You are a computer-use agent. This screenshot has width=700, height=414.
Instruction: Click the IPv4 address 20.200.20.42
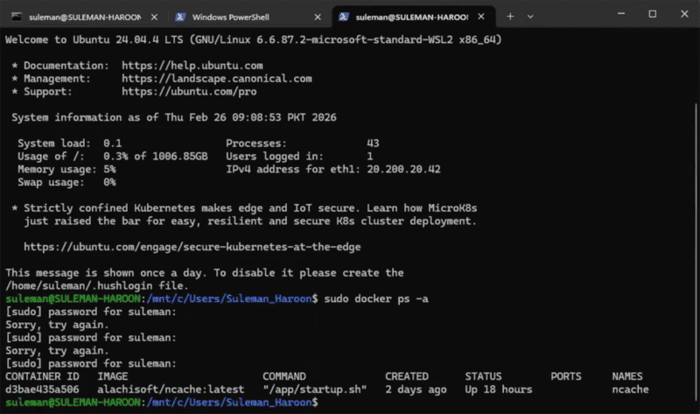click(404, 169)
